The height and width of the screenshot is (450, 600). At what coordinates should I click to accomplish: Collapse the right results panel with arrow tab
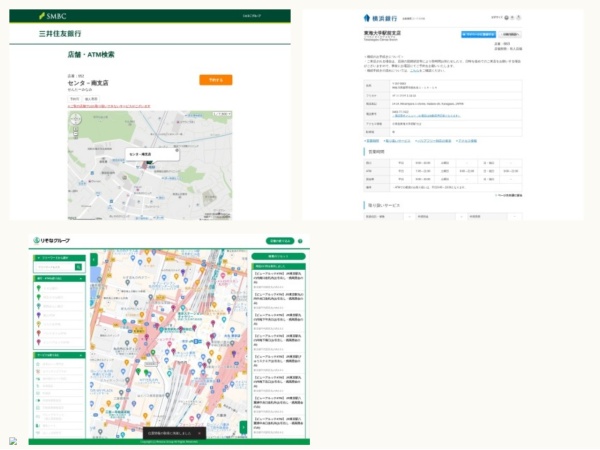click(x=243, y=427)
